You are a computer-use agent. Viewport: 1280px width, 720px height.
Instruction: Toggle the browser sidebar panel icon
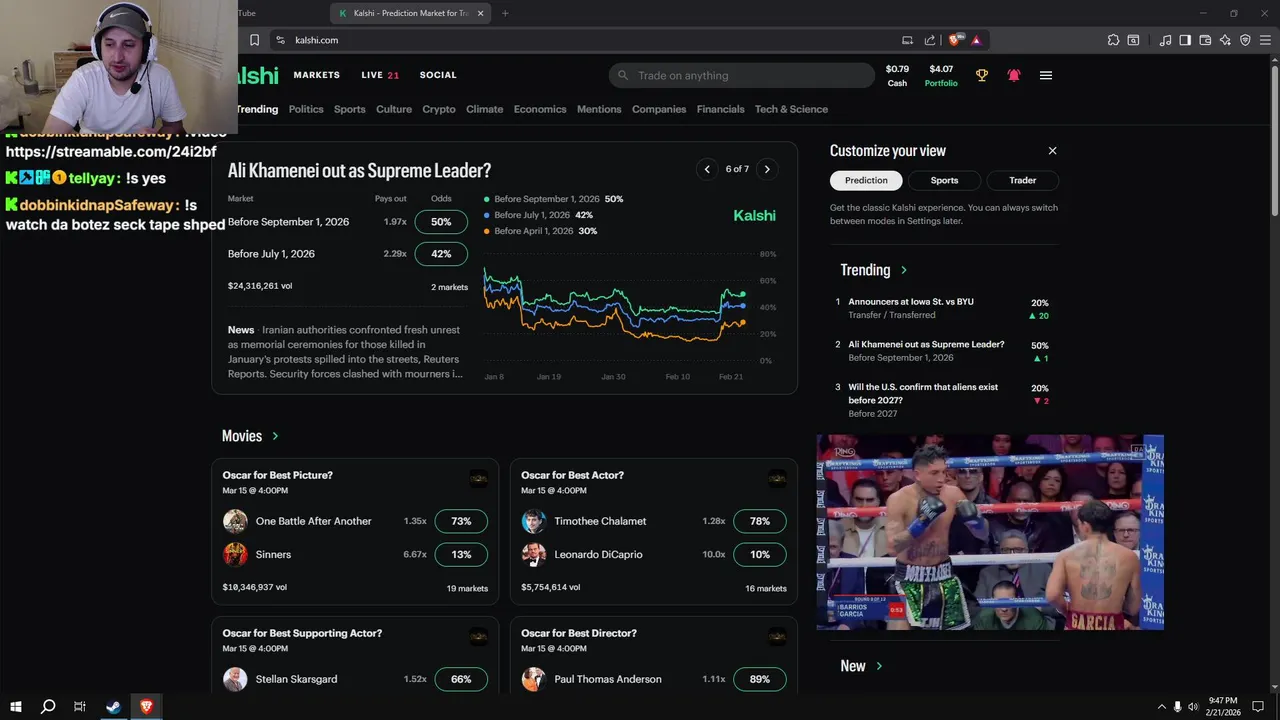click(1185, 40)
